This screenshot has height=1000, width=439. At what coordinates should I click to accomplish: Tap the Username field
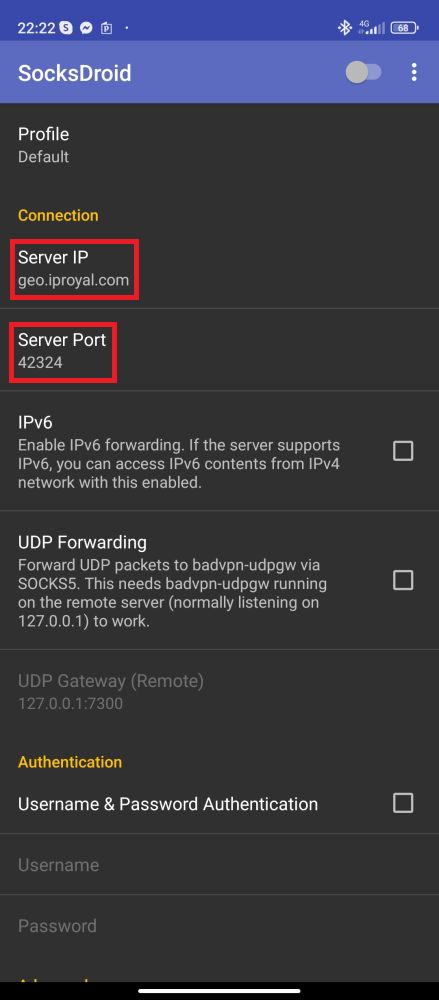point(220,865)
